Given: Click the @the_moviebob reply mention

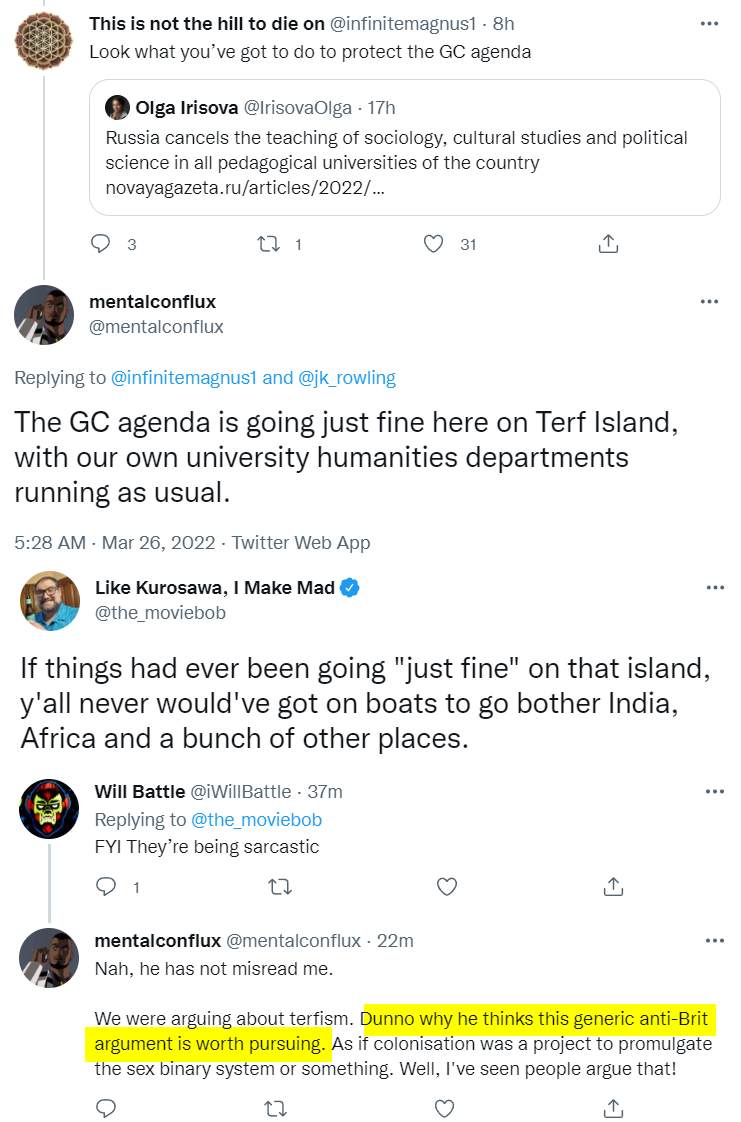Looking at the screenshot, I should pyautogui.click(x=268, y=820).
